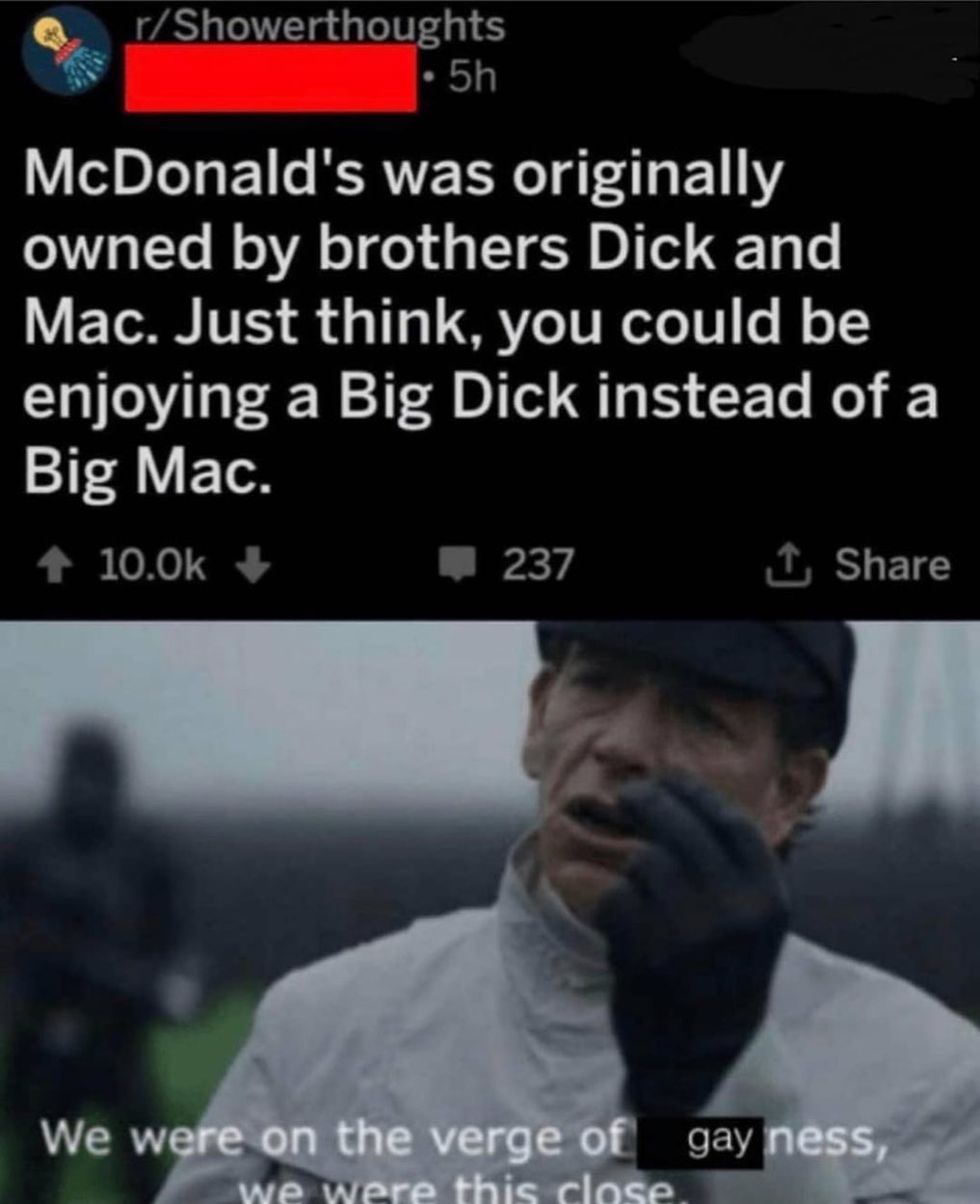This screenshot has height=1204, width=980.
Task: Open the McDonald's post title text
Action: pos(479,322)
